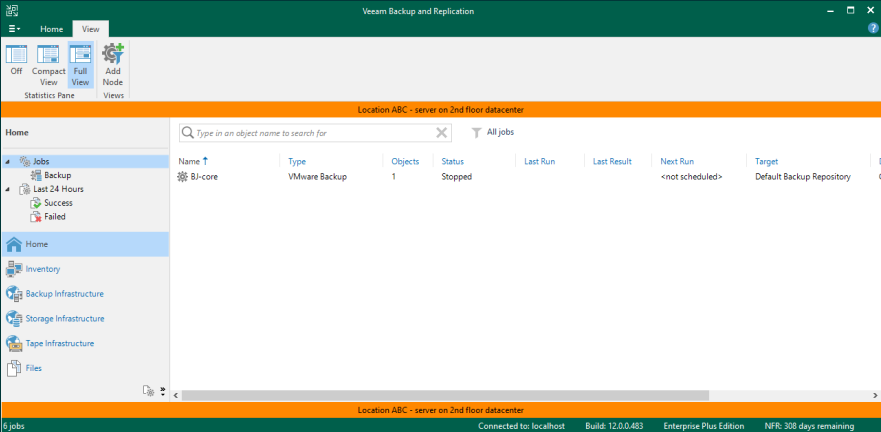881x432 pixels.
Task: Select the View ribbon tab
Action: (x=90, y=29)
